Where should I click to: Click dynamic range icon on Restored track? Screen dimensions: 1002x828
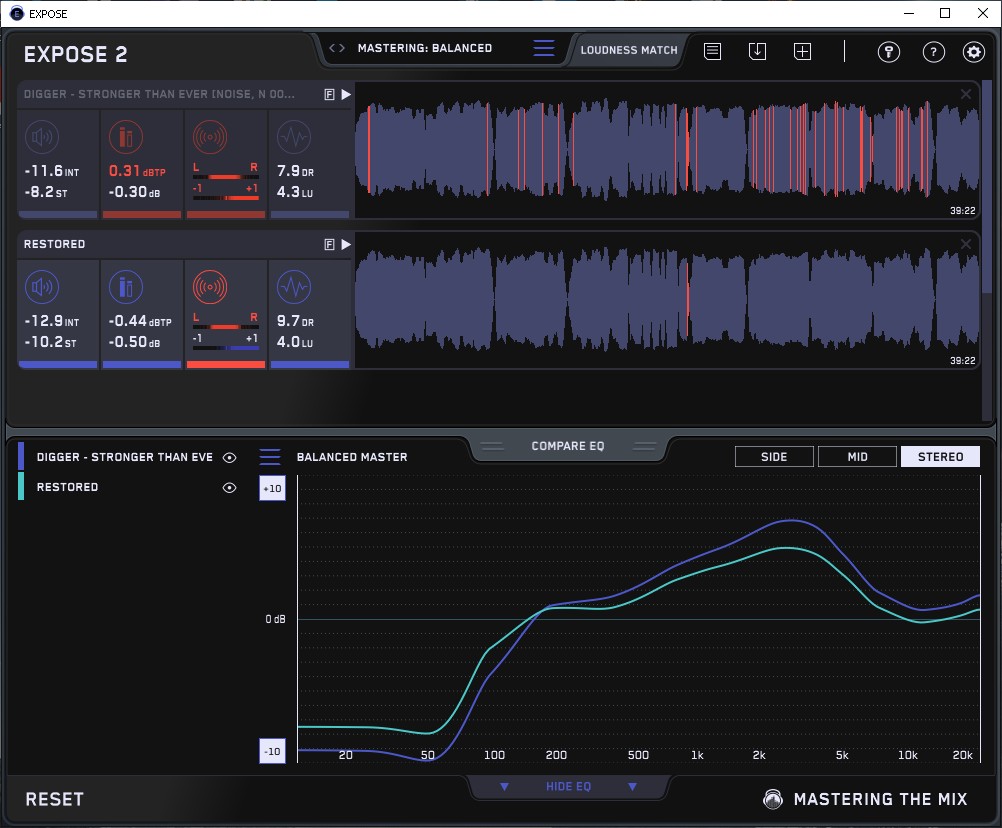tap(294, 287)
